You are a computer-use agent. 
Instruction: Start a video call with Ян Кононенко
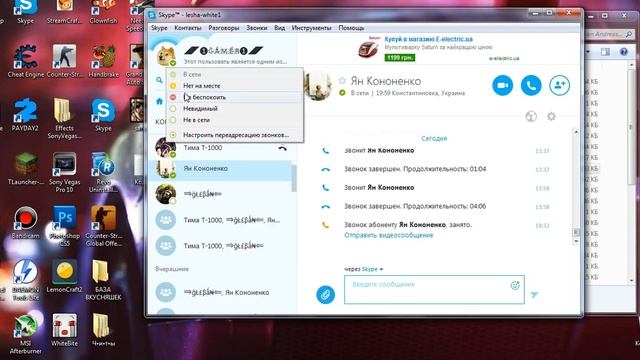[x=502, y=85]
